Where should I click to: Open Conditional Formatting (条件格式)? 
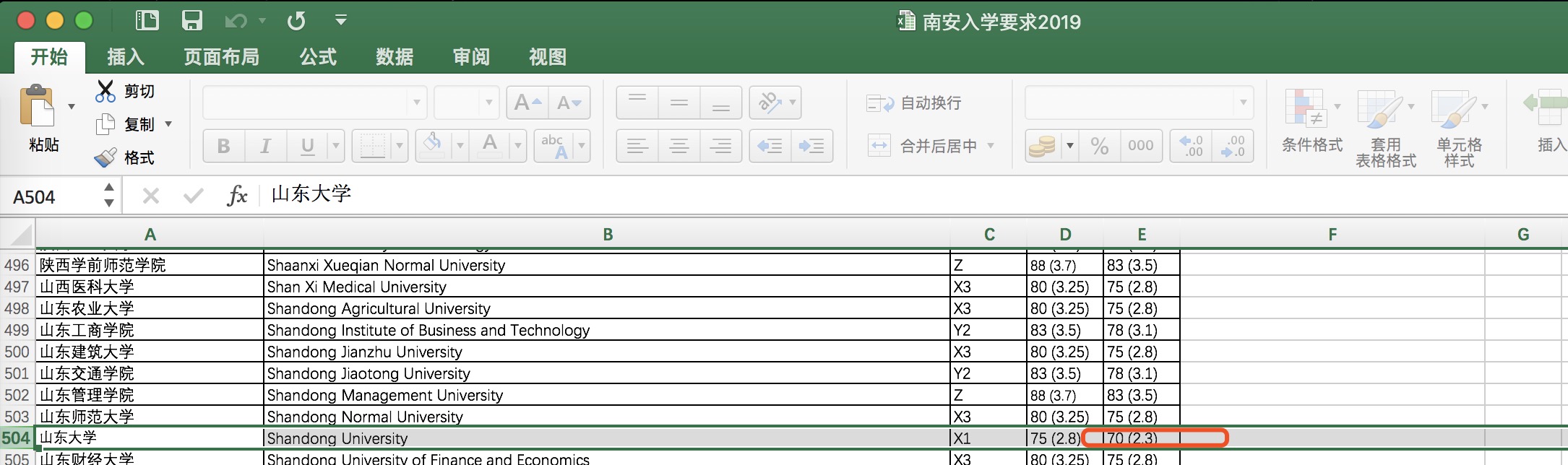coord(1311,121)
